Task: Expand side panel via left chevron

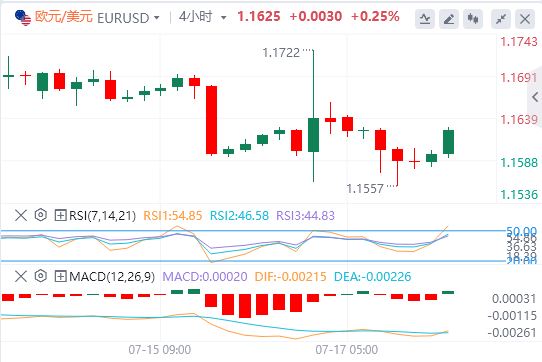Action: [535, 97]
